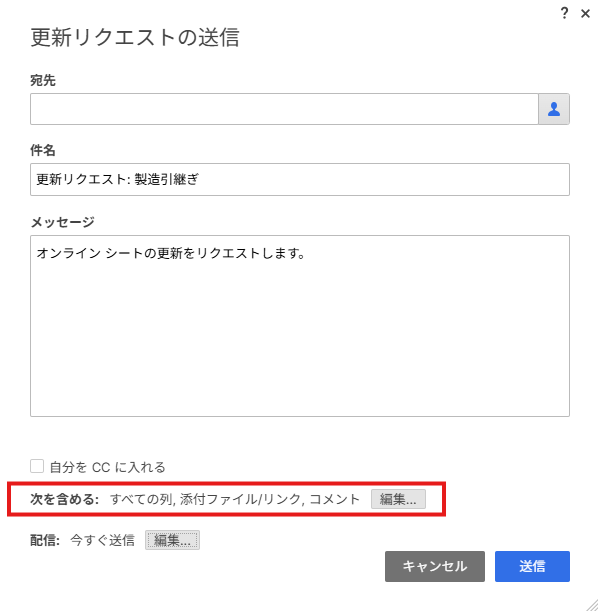This screenshot has height=613, width=599.
Task: Click the 更新リクエストの送信 dialog title
Action: point(135,38)
